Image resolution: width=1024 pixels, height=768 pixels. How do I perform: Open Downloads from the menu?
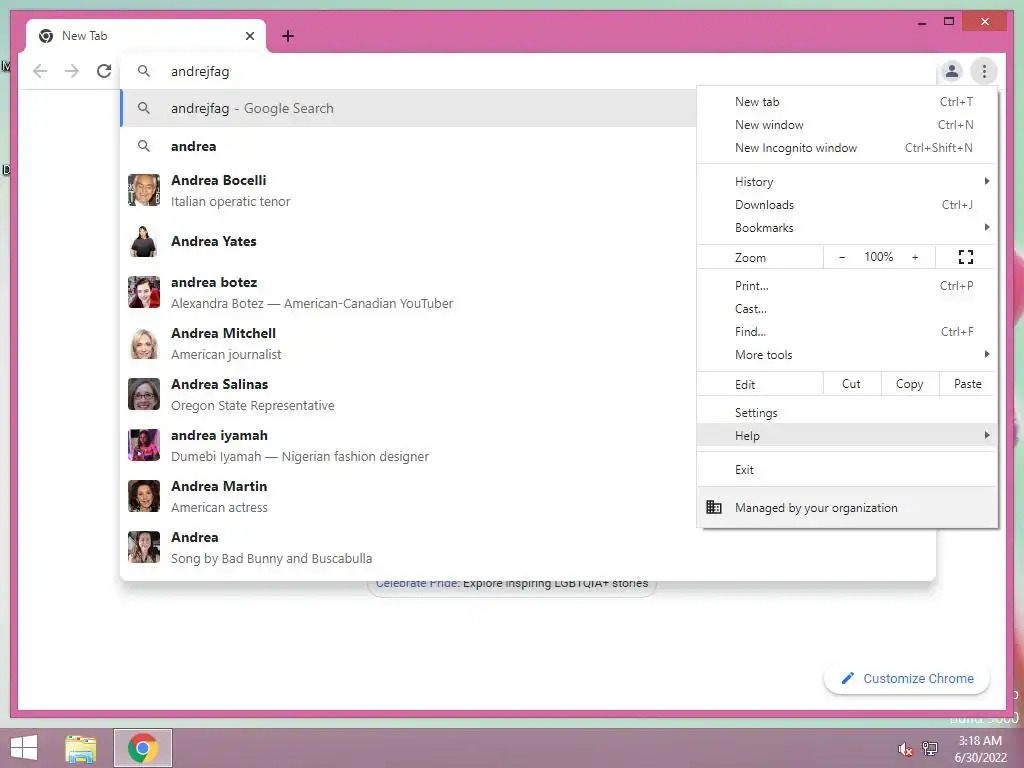tap(847, 204)
